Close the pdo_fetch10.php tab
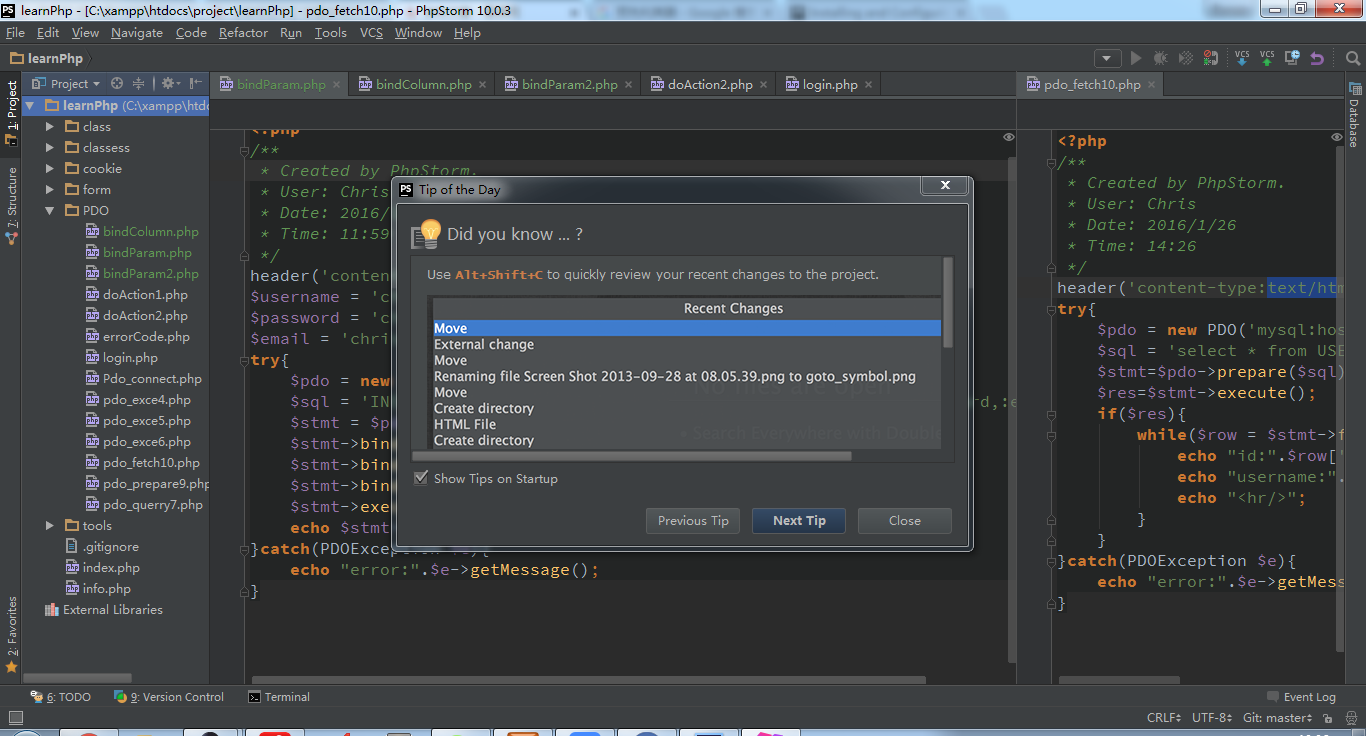 [x=1151, y=85]
